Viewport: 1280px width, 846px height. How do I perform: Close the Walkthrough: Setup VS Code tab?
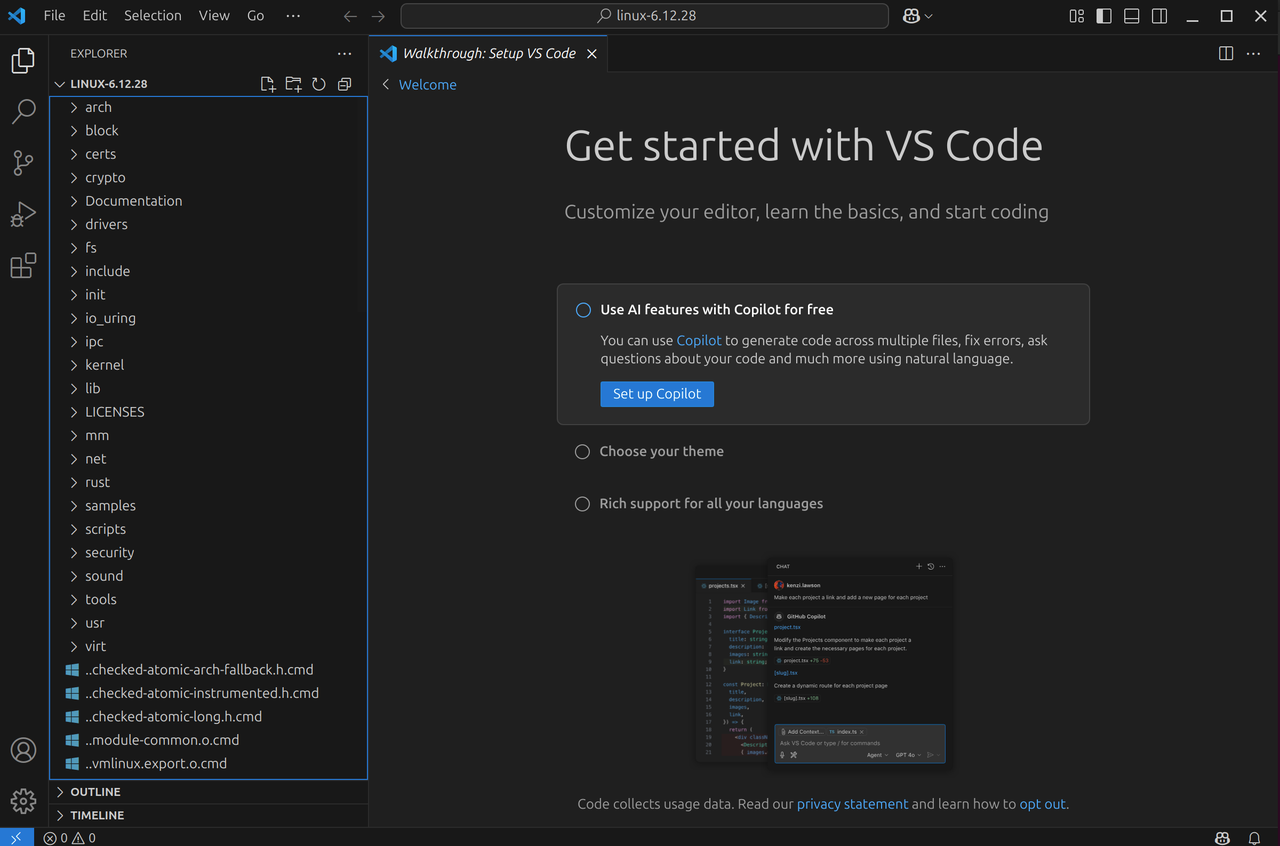coord(592,54)
